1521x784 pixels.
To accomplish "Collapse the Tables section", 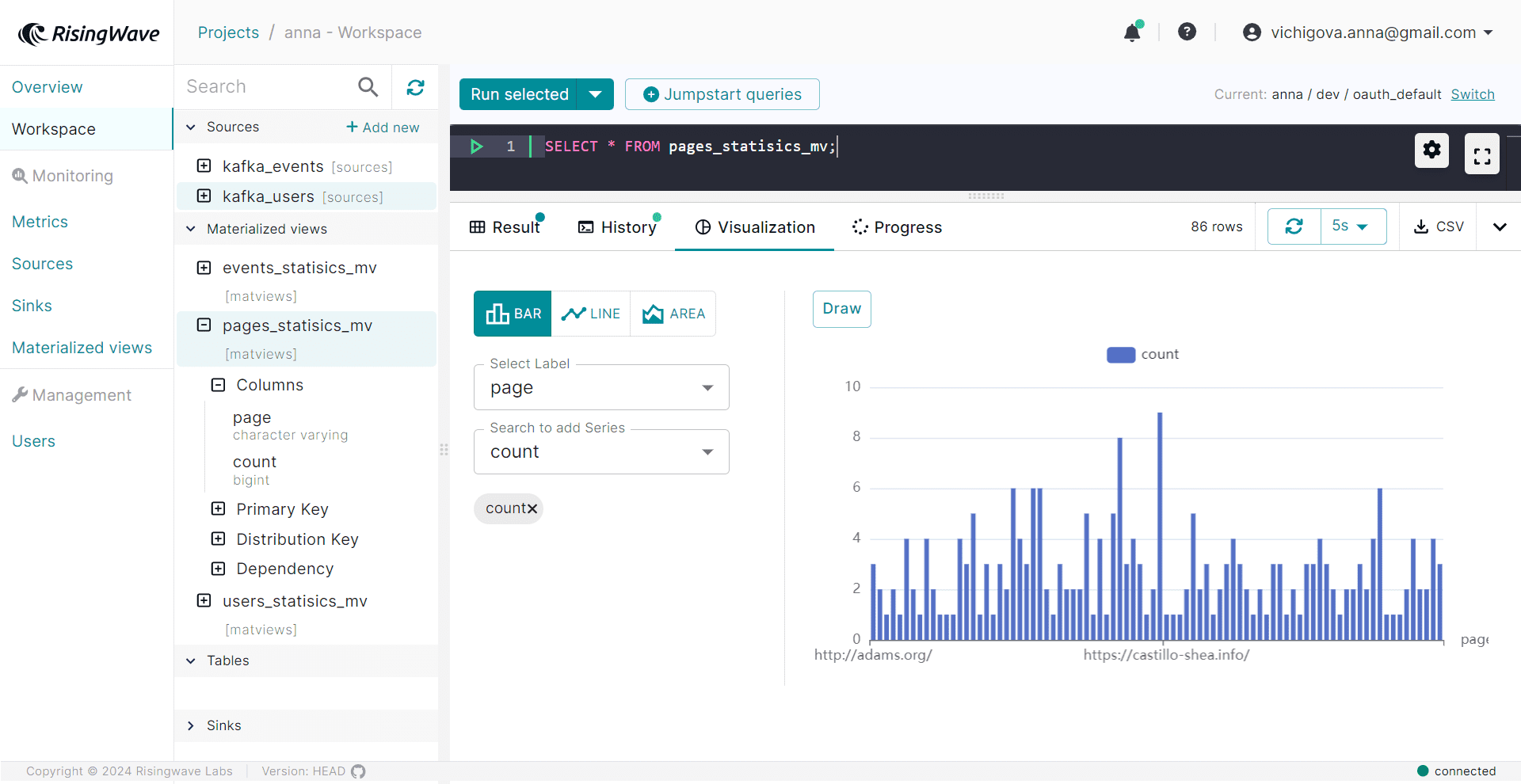I will (191, 660).
